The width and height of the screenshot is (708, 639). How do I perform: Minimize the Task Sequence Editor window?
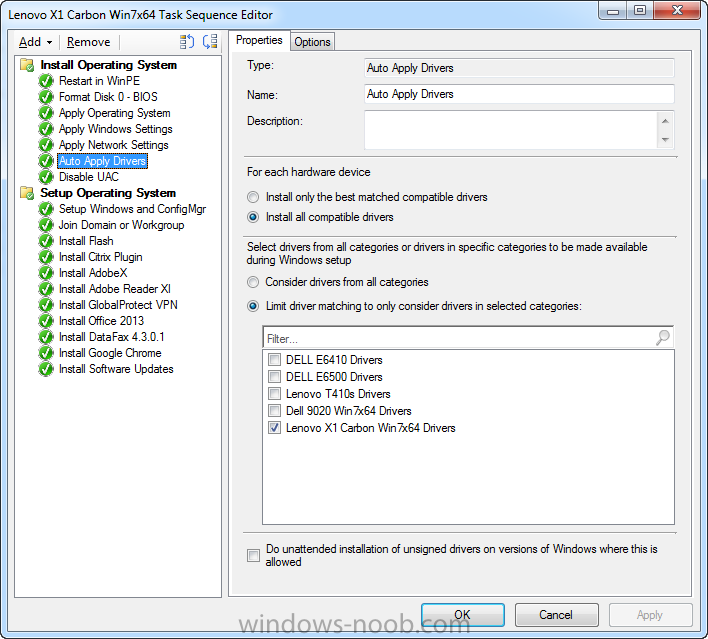coord(613,11)
